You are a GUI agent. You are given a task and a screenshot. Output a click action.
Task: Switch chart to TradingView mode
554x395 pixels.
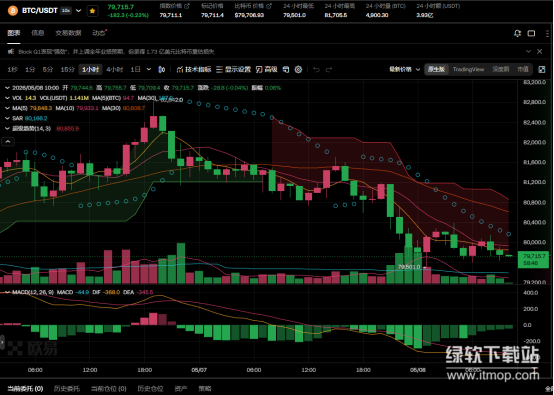pos(468,69)
